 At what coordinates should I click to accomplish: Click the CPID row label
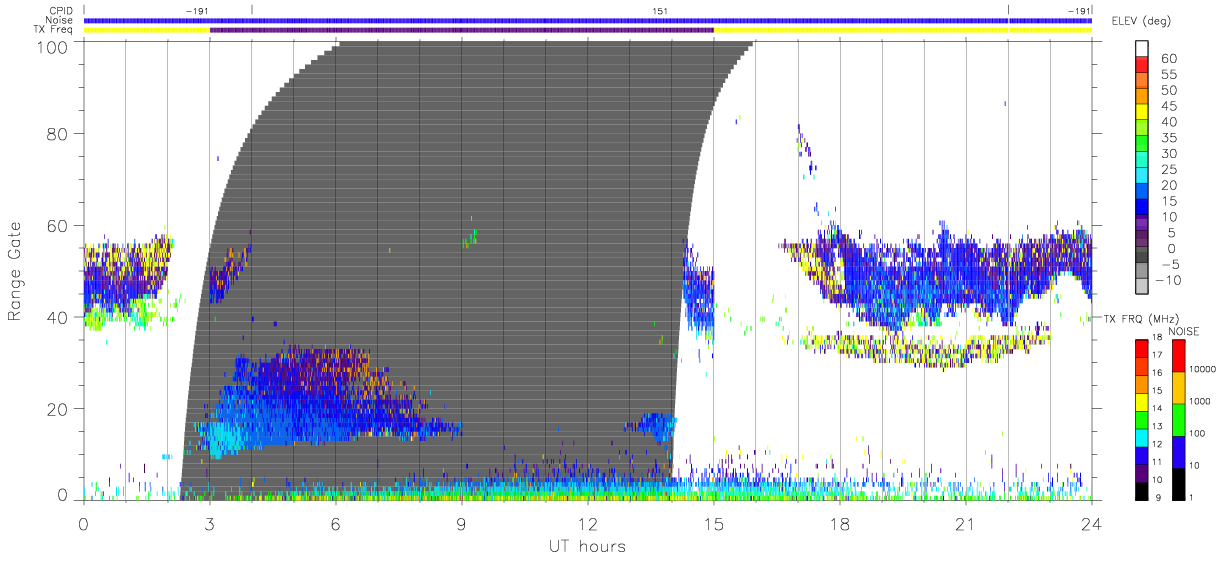(60, 11)
